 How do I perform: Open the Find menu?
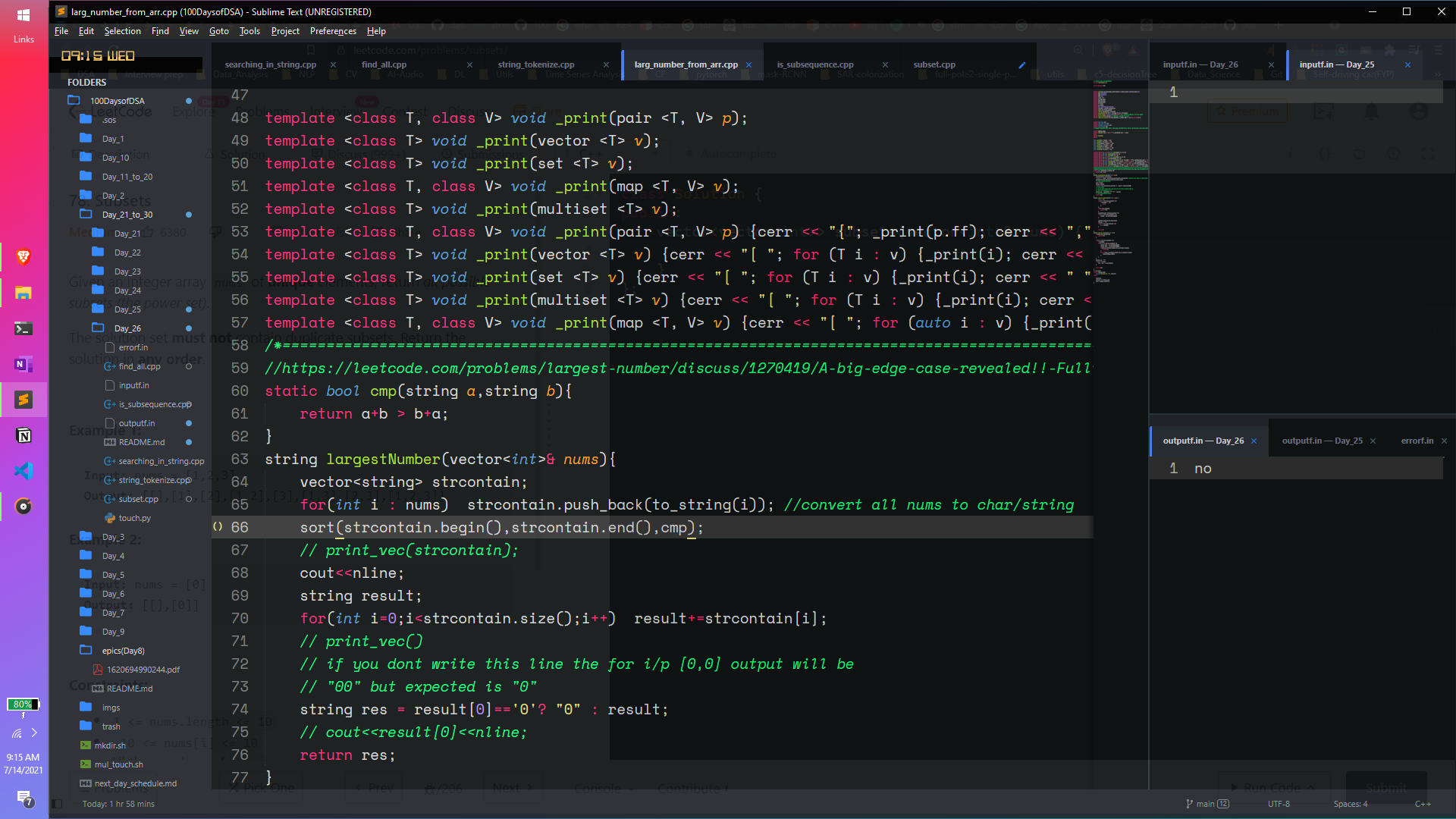point(160,31)
